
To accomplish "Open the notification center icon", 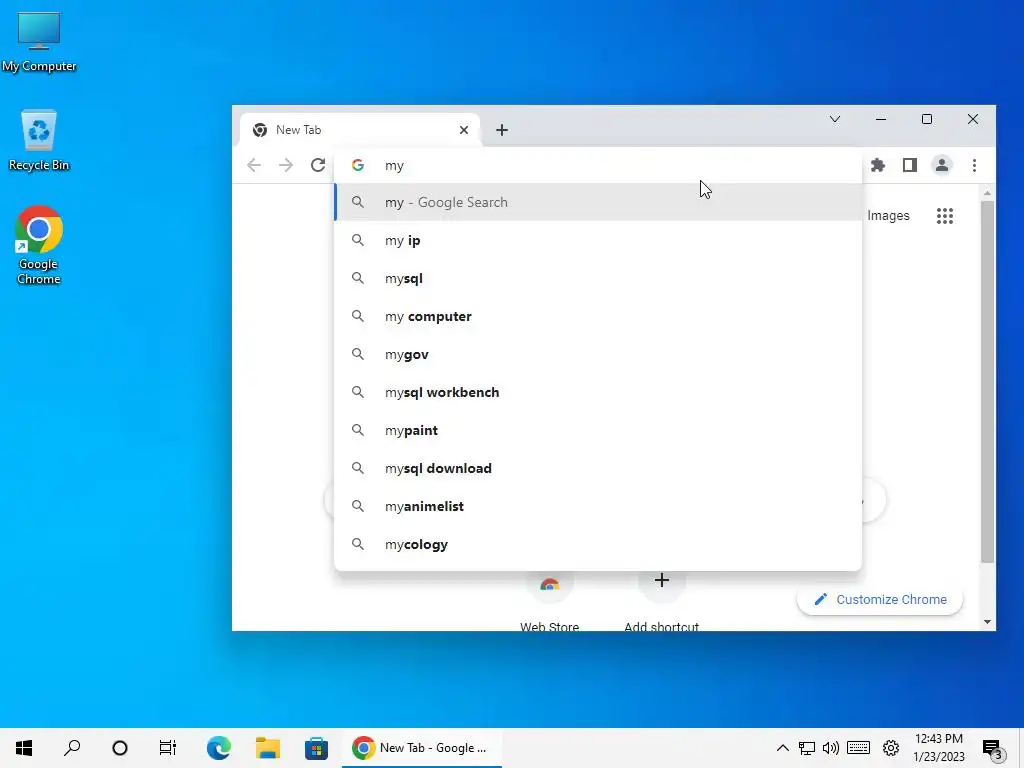I will (993, 749).
